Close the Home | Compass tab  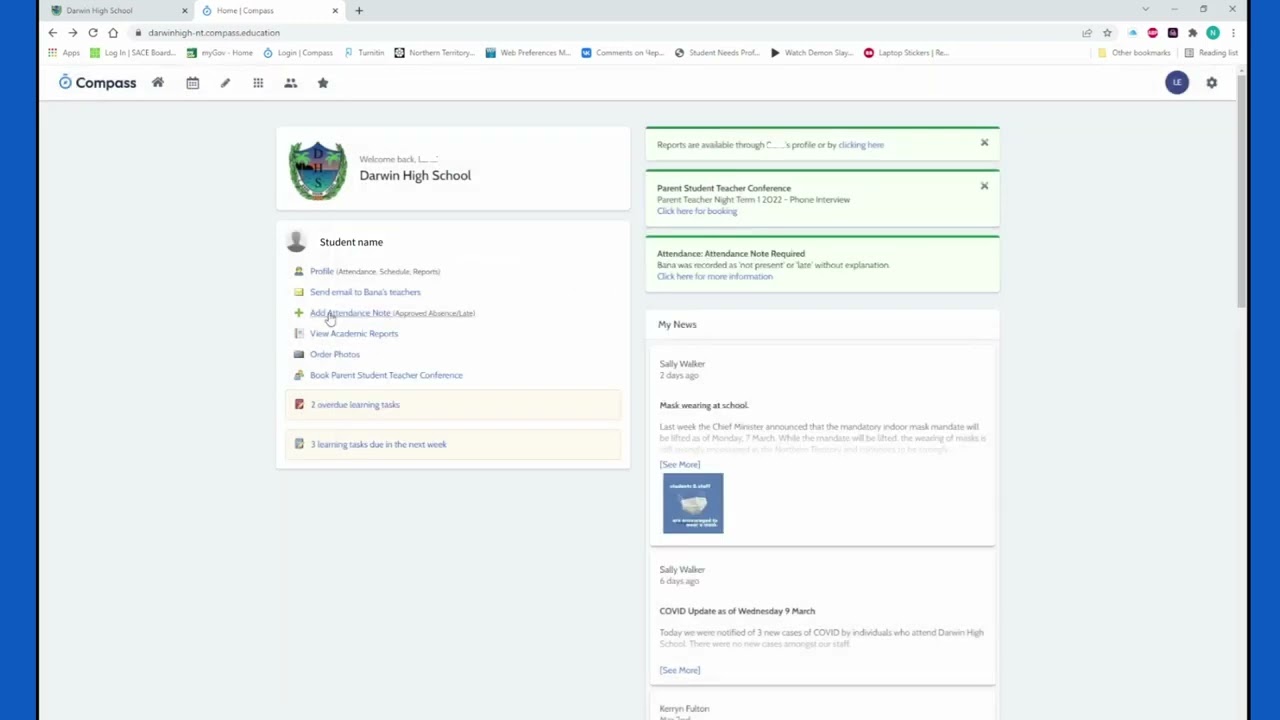335,10
